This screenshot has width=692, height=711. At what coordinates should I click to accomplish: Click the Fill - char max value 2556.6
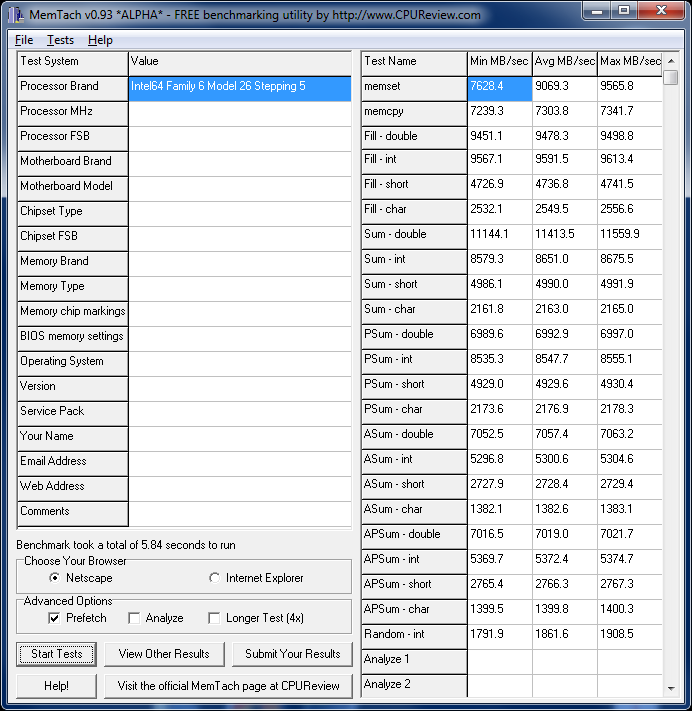pos(630,212)
